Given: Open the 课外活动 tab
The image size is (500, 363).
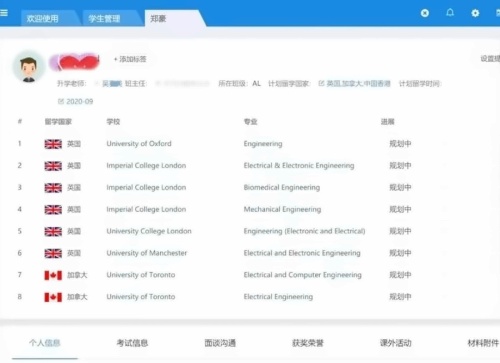Looking at the screenshot, I should pyautogui.click(x=396, y=343).
